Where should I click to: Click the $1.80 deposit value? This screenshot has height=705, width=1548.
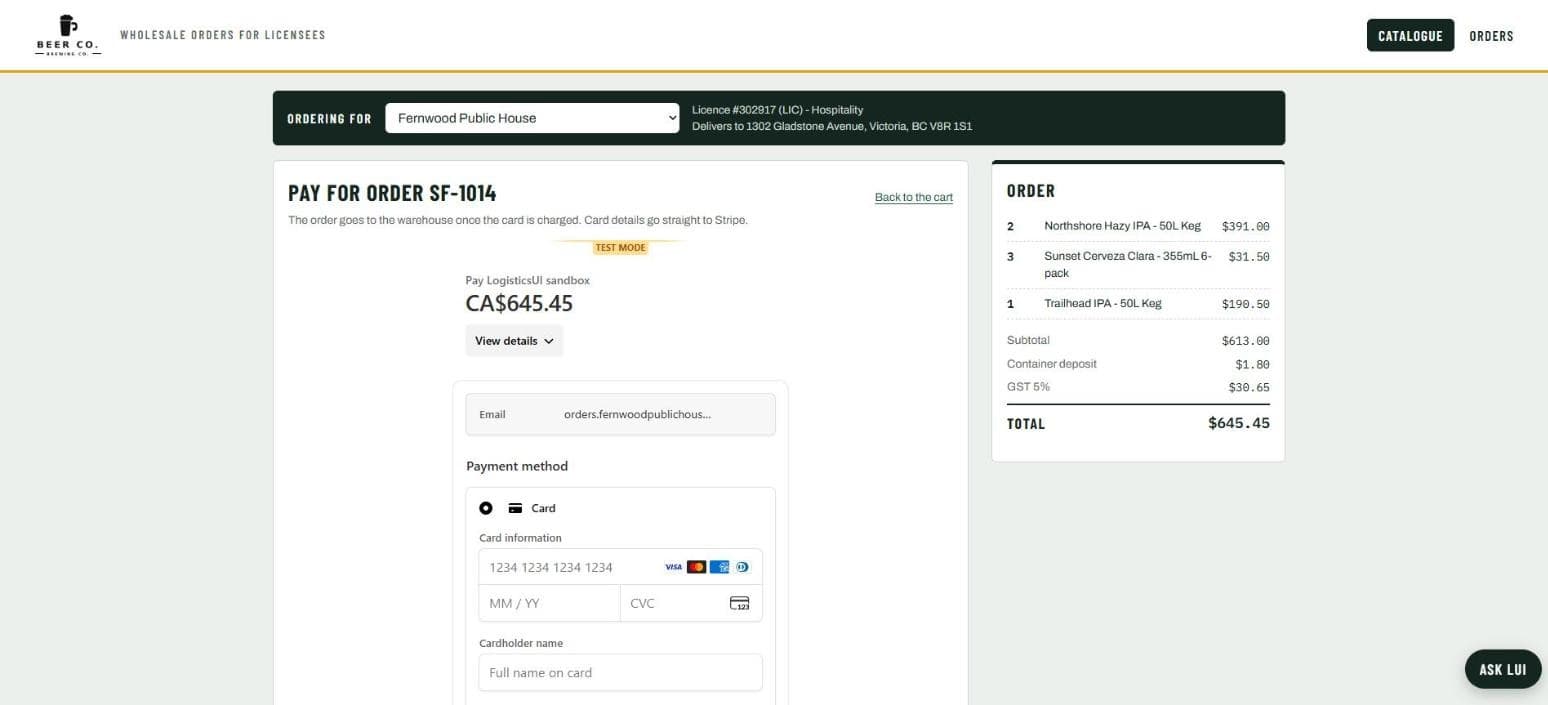click(1253, 365)
